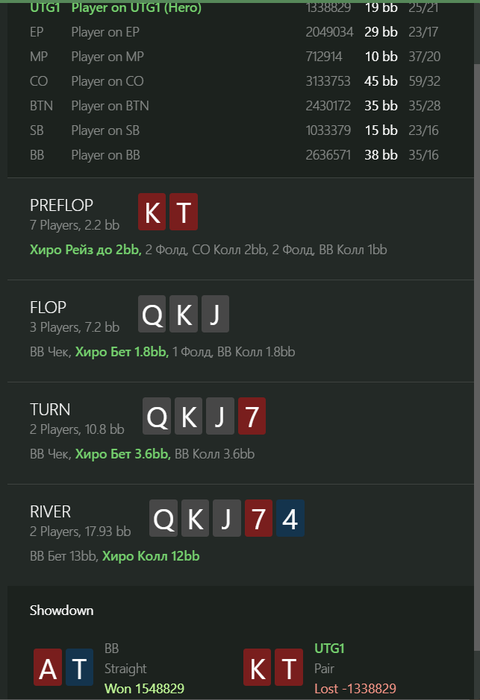The width and height of the screenshot is (480, 700).
Task: Select the Jack card on the flop
Action: [x=215, y=314]
